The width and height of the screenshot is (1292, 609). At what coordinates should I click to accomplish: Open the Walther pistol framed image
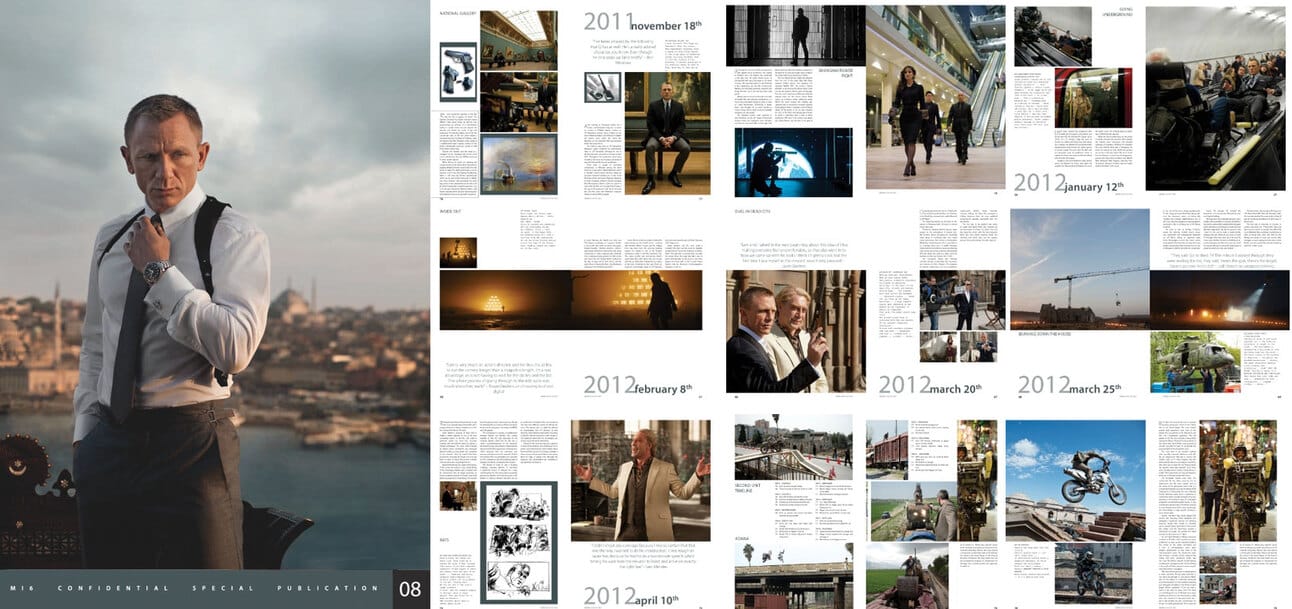(x=459, y=70)
